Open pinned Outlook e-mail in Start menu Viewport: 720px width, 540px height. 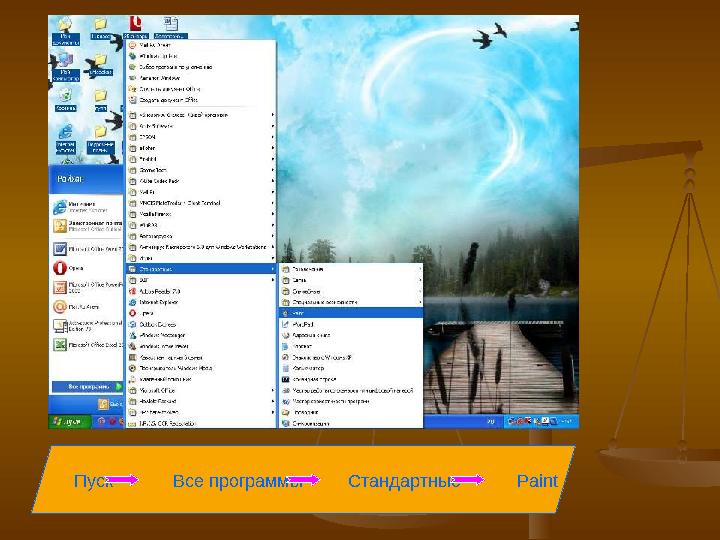click(87, 225)
